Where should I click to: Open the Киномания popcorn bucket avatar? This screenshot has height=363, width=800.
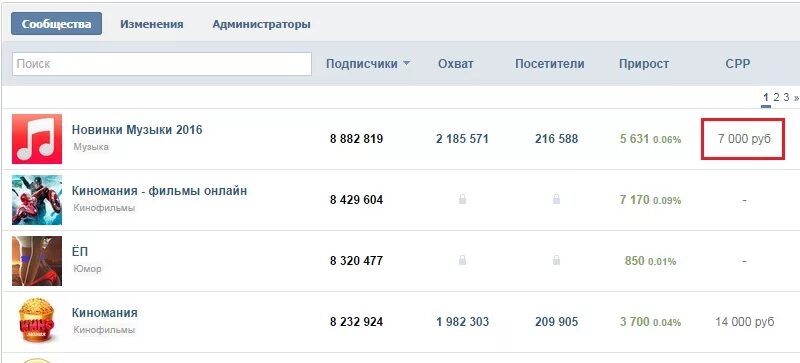37,322
